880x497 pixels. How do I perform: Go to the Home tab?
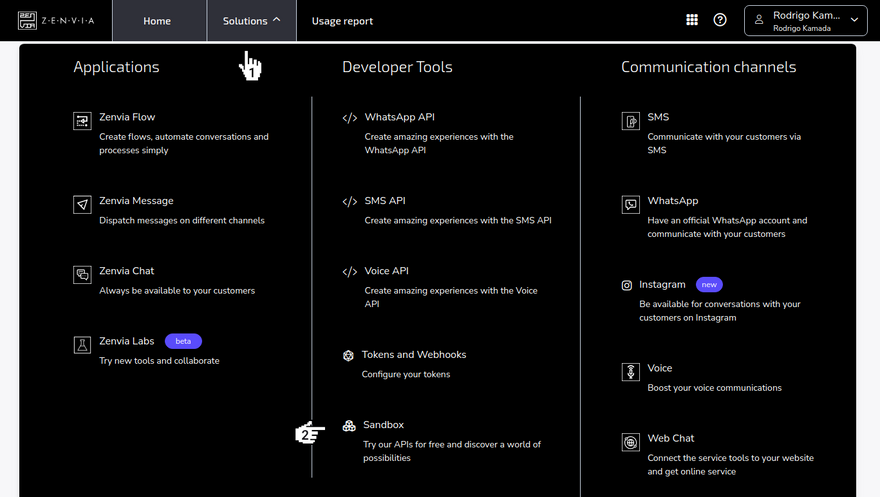point(157,21)
